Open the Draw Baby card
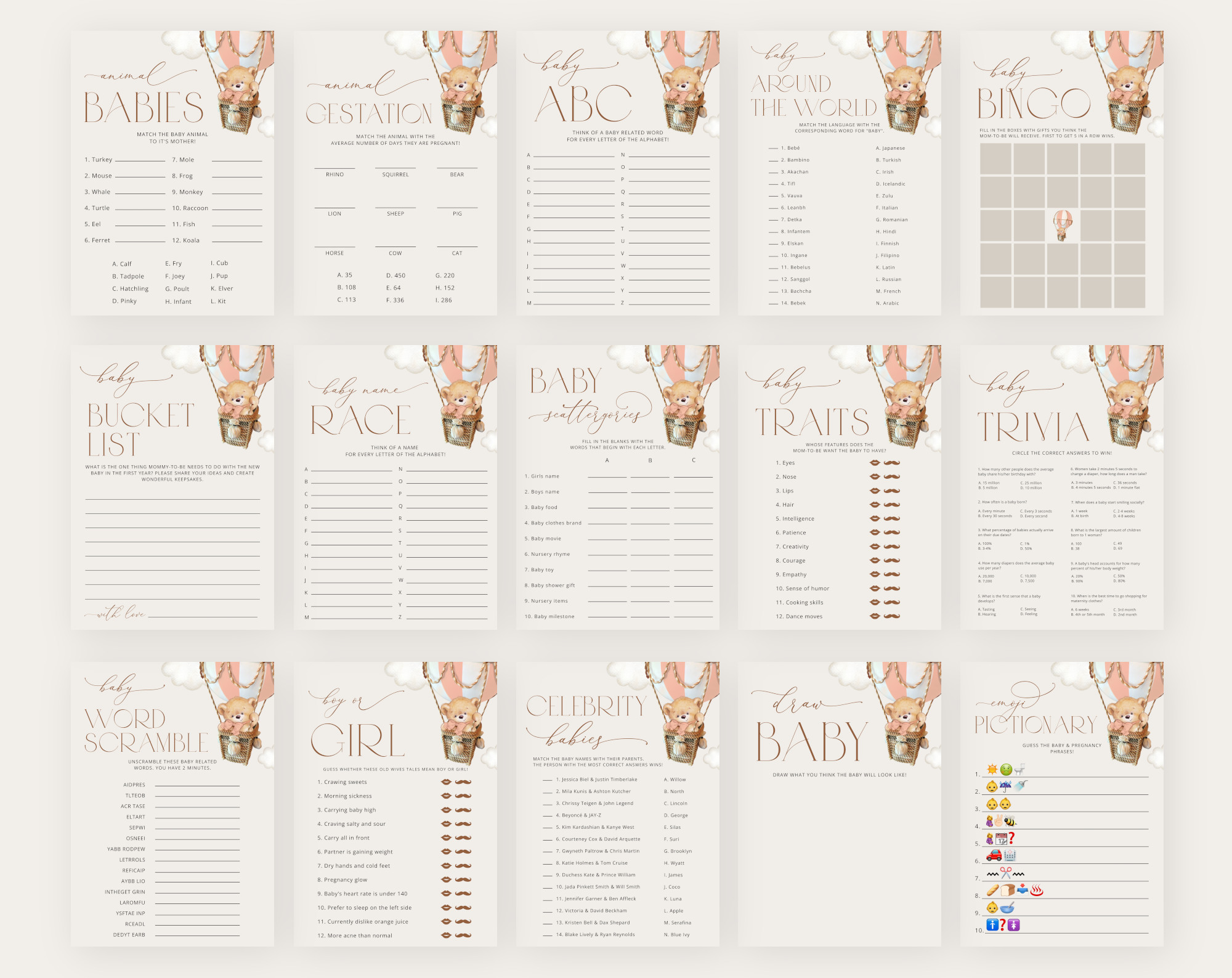 click(x=839, y=804)
